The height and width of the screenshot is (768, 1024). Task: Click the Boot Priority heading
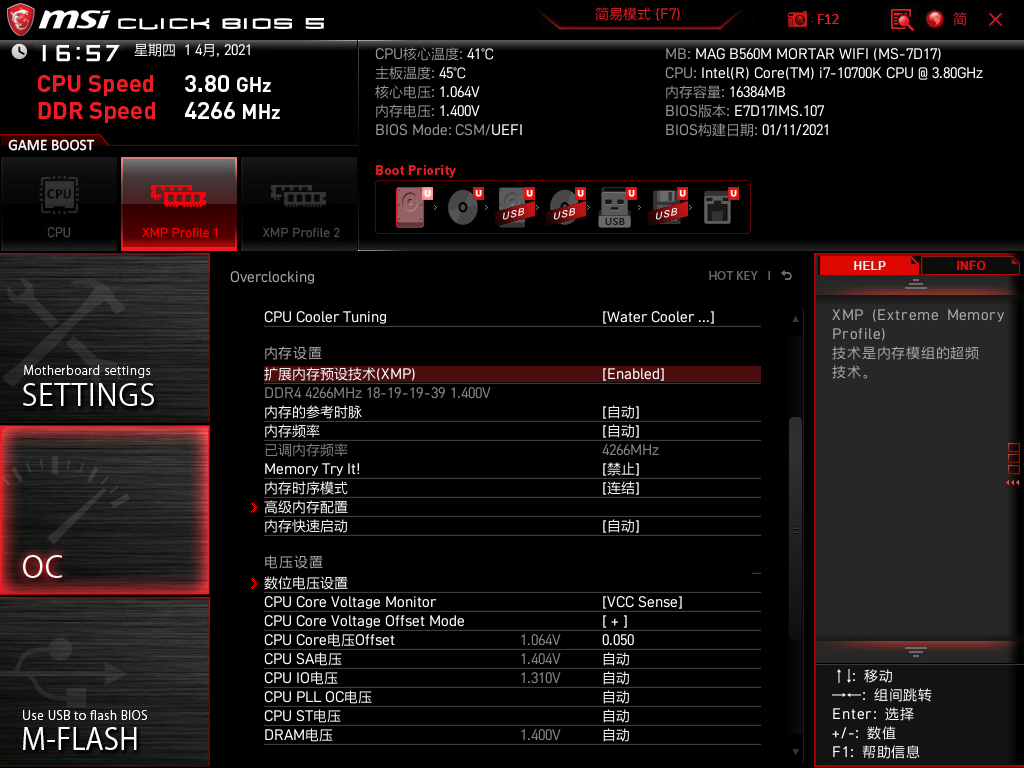415,170
